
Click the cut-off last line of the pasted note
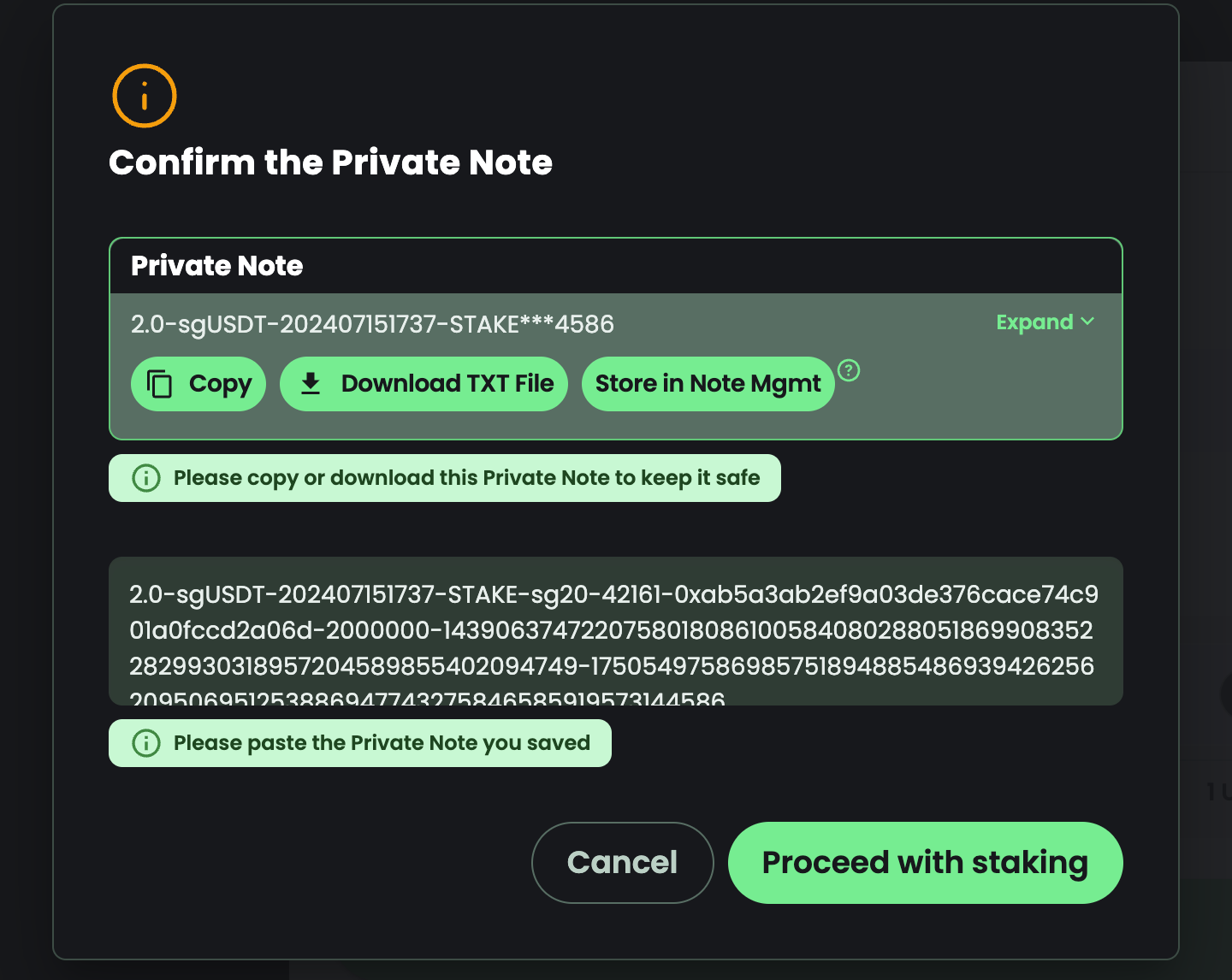(x=427, y=699)
